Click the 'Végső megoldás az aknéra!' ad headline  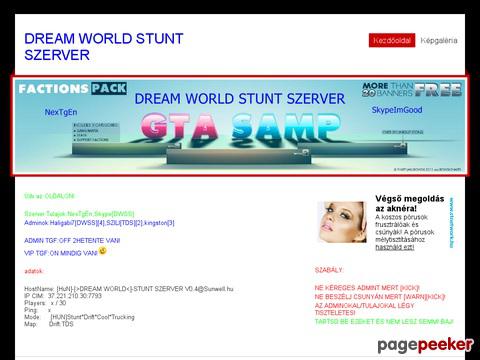(x=410, y=203)
